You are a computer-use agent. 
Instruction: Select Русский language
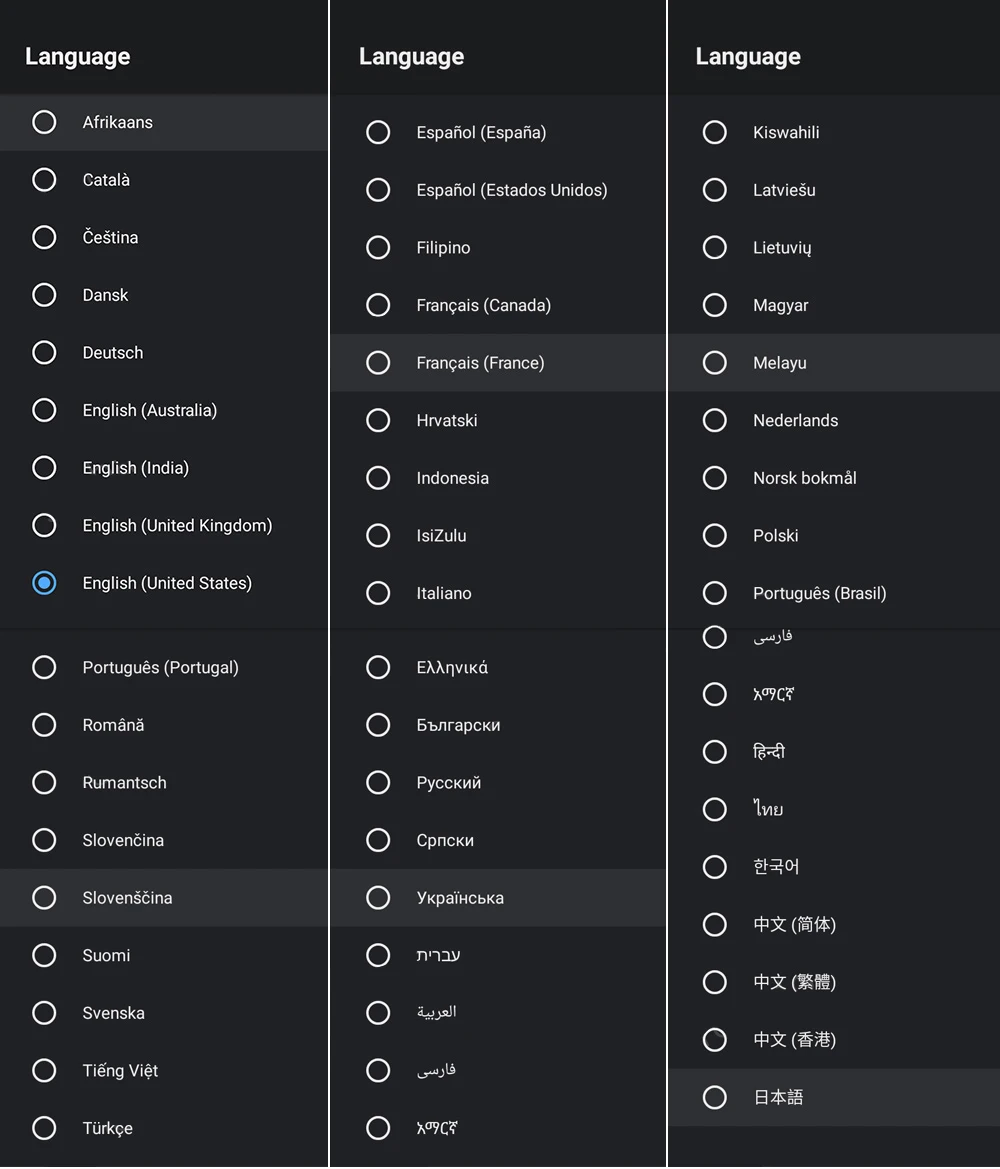coord(497,783)
